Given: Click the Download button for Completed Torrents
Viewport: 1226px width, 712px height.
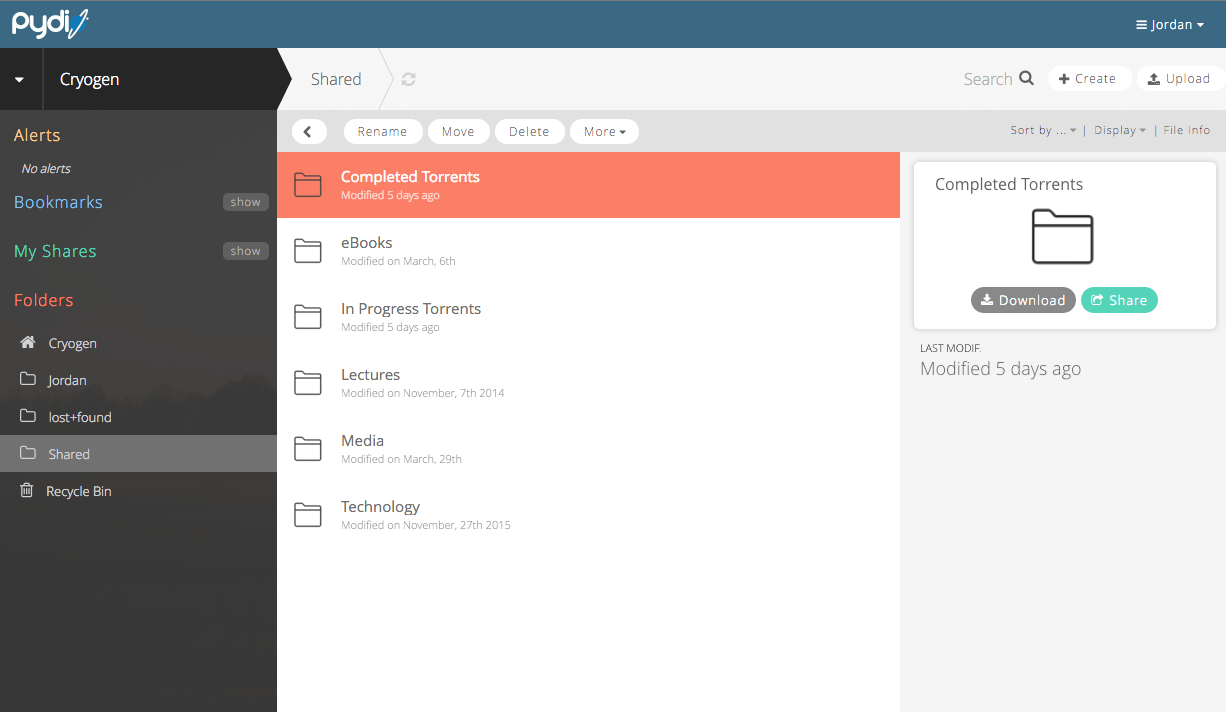Looking at the screenshot, I should pyautogui.click(x=1023, y=300).
